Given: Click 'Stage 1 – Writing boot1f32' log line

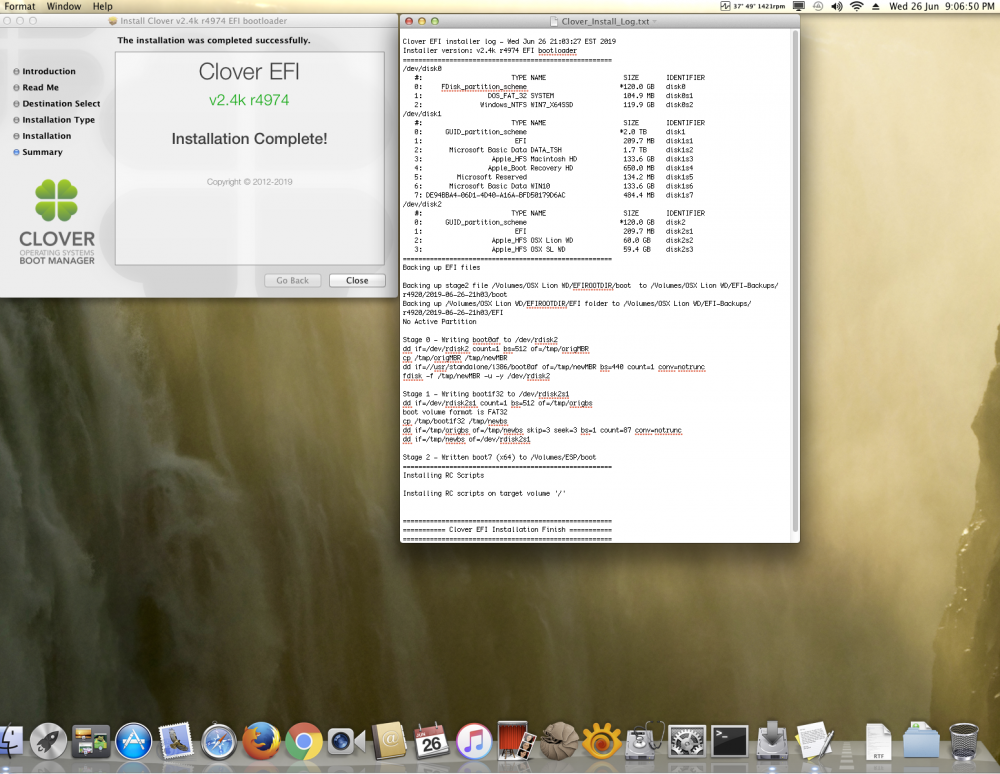Looking at the screenshot, I should pyautogui.click(x=486, y=394).
